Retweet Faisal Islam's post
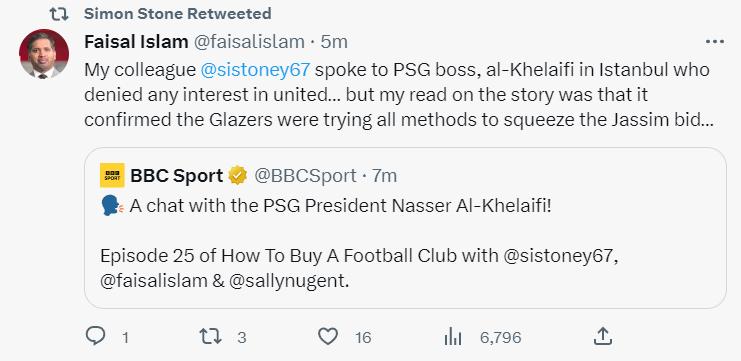Viewport: 741px width, 361px height. [210, 337]
